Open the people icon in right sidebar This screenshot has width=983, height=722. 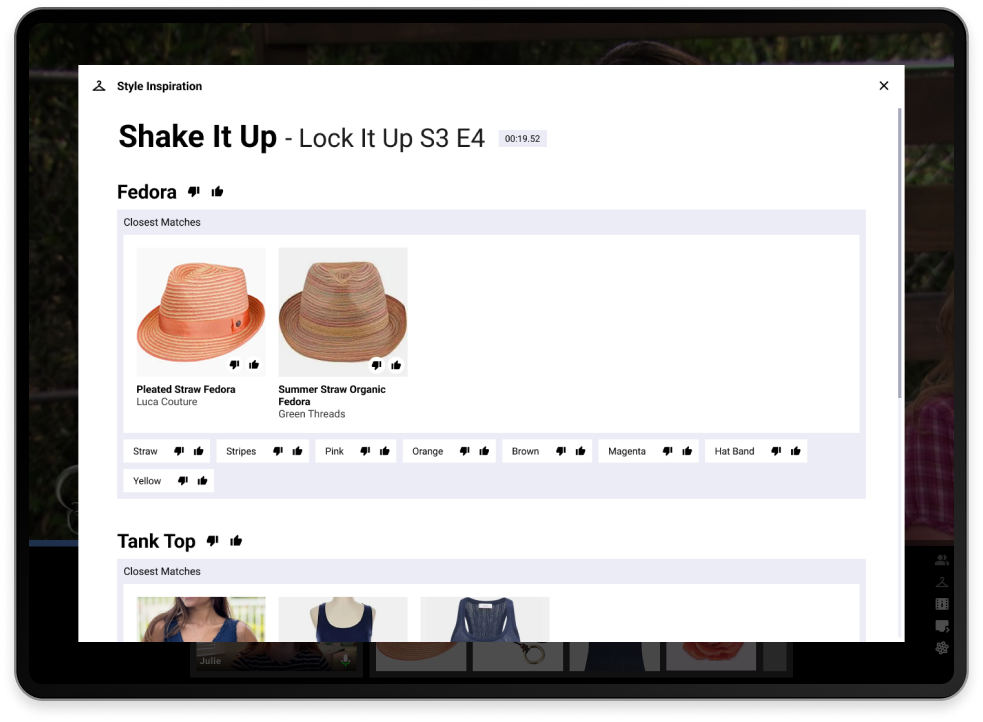(941, 560)
